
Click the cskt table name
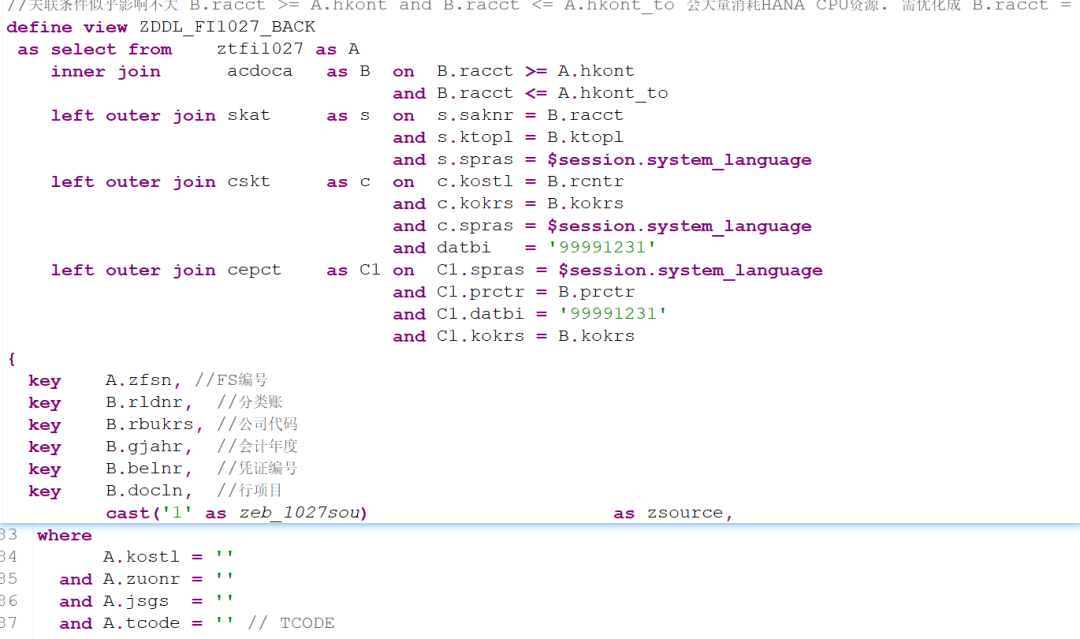249,181
